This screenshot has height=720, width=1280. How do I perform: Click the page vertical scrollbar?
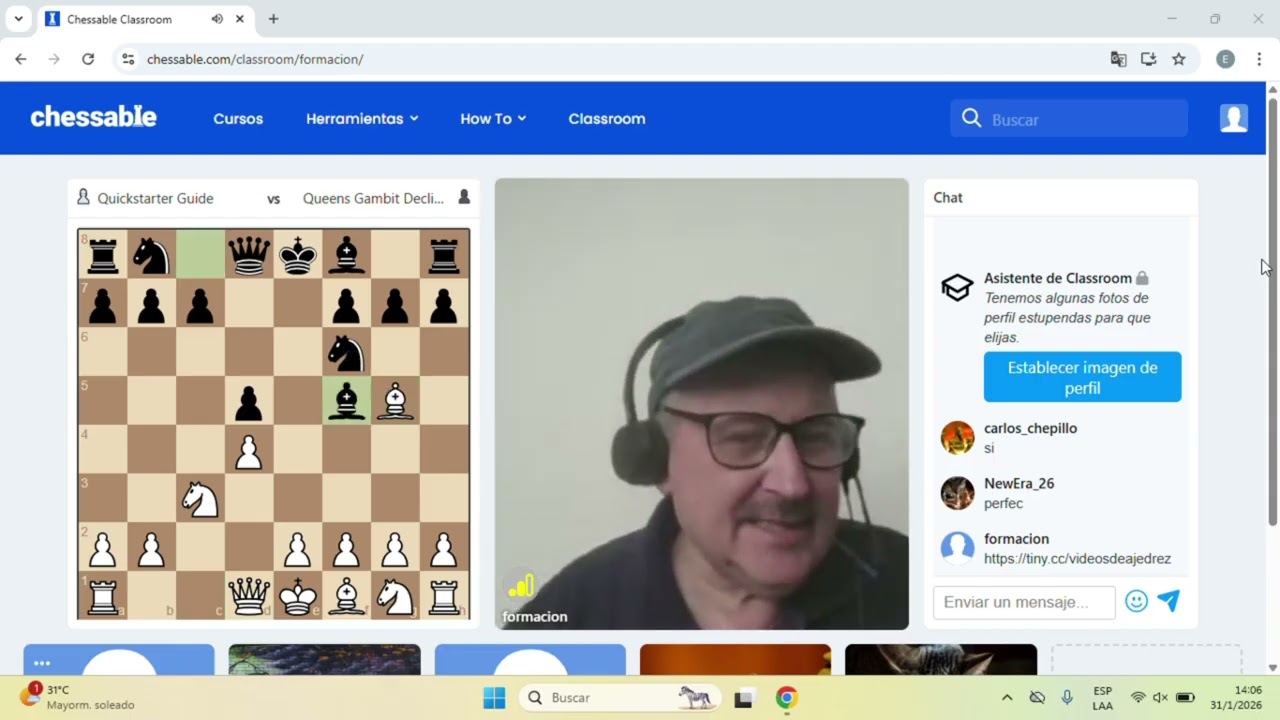[1273, 310]
